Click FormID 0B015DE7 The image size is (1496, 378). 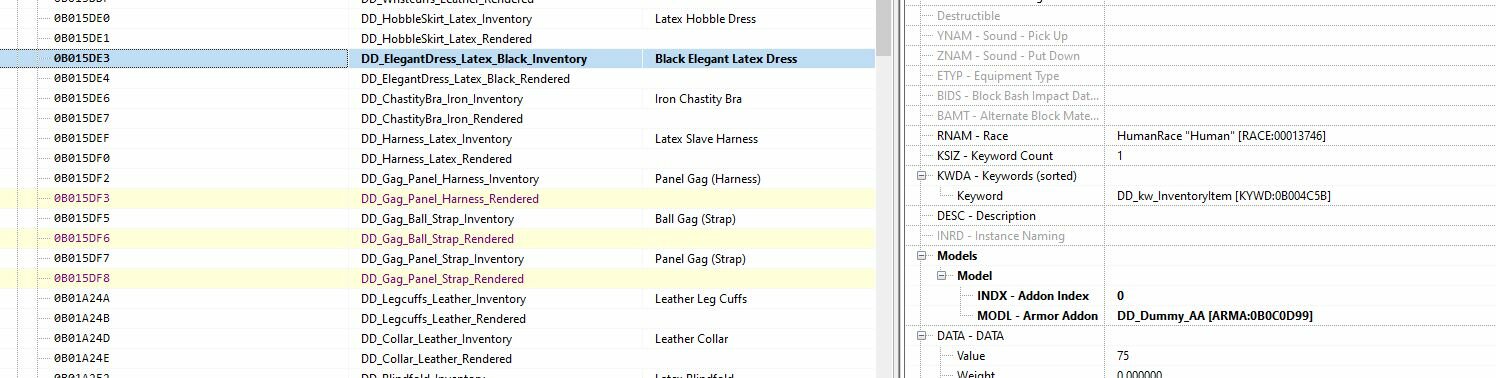point(82,119)
